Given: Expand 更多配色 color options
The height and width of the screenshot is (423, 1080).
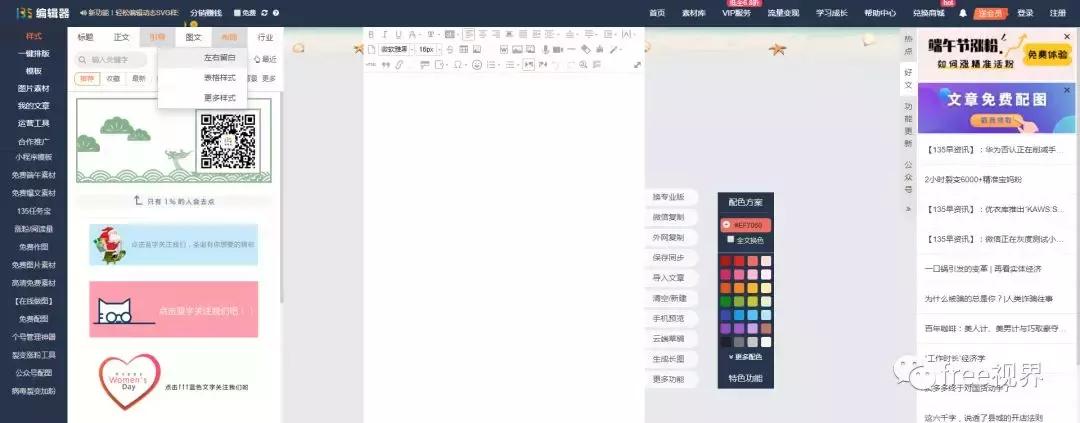Looking at the screenshot, I should (x=745, y=357).
